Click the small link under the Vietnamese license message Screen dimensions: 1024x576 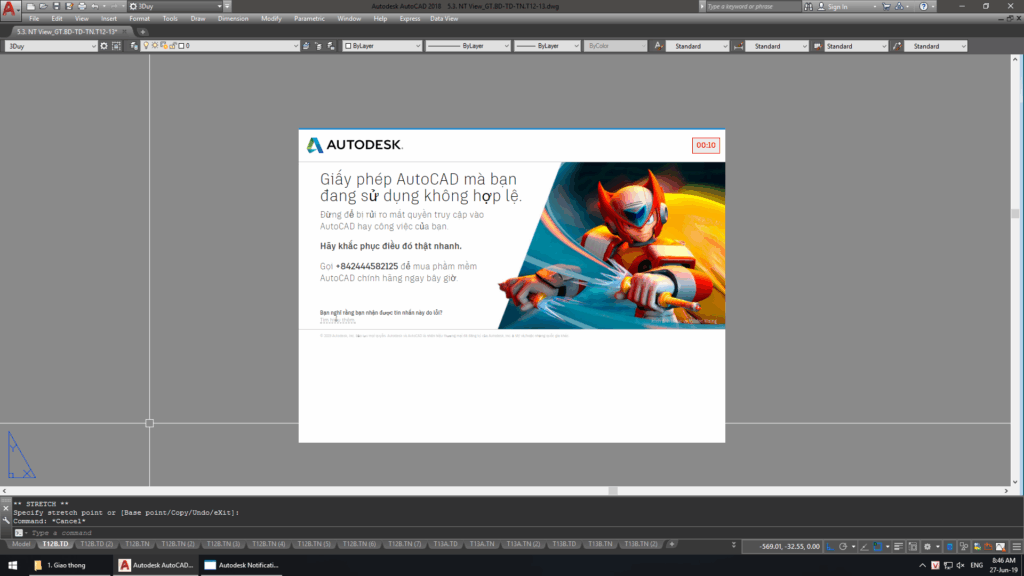click(x=337, y=321)
